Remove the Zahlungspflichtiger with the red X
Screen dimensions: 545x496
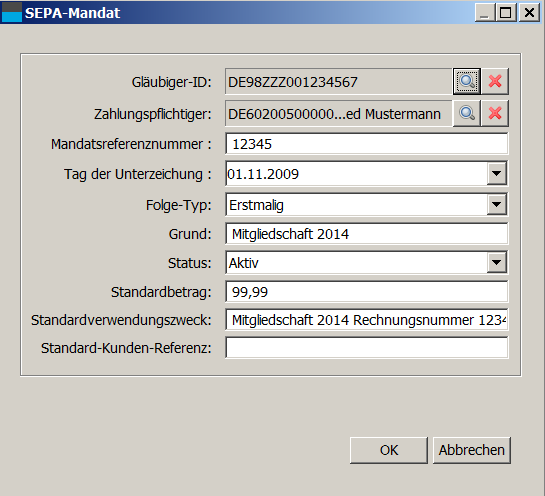[495, 113]
